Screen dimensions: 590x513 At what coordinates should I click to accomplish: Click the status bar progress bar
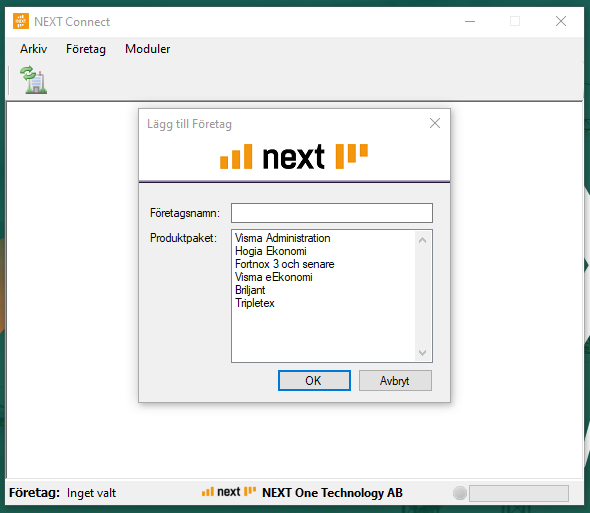[519, 493]
